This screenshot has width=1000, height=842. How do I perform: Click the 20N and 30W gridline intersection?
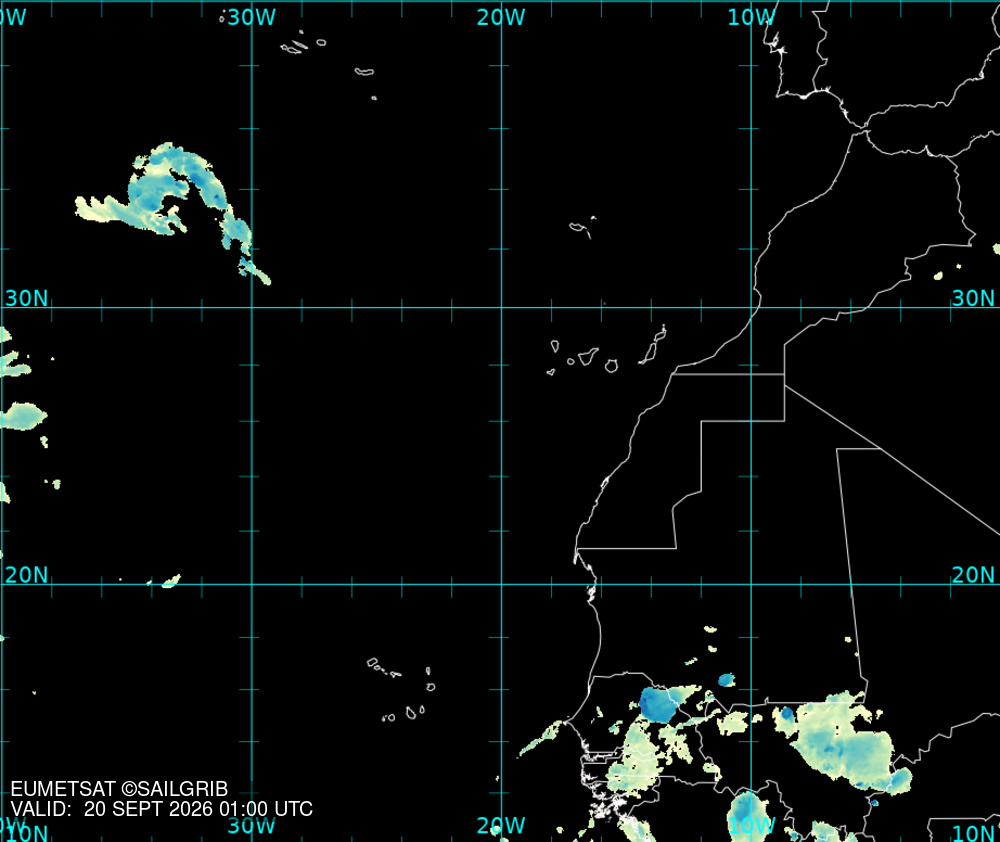252,584
